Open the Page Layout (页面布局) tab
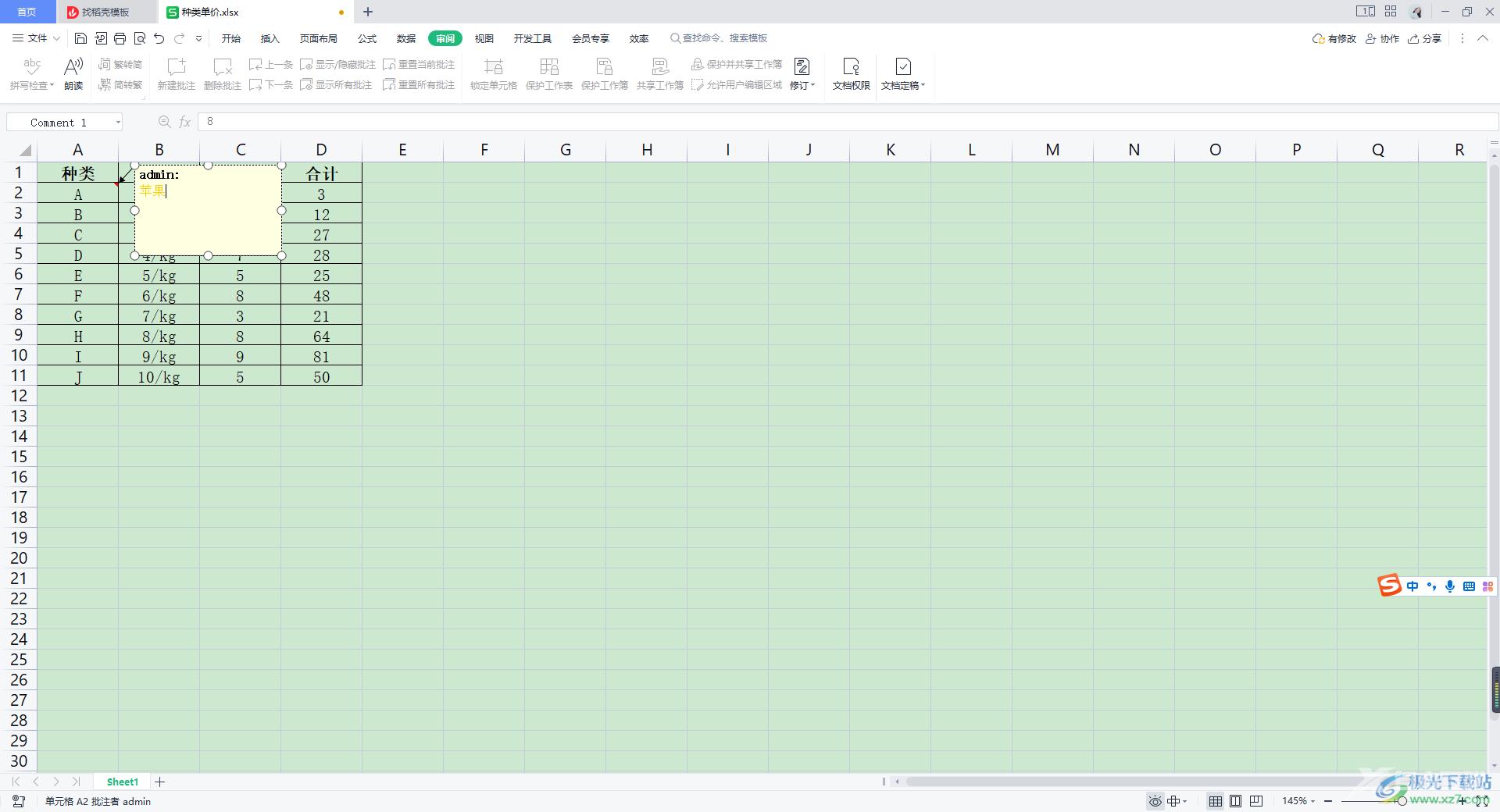The image size is (1500, 812). (319, 38)
